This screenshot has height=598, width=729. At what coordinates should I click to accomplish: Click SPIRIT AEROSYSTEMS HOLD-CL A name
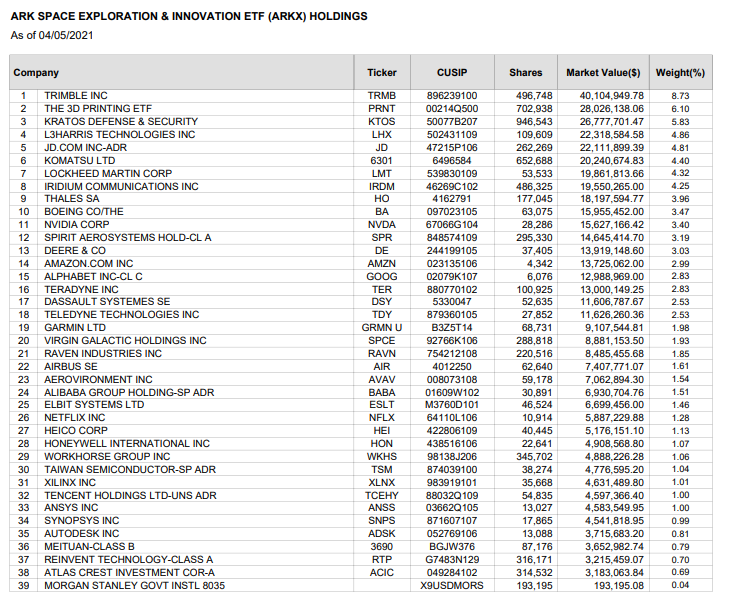128,238
